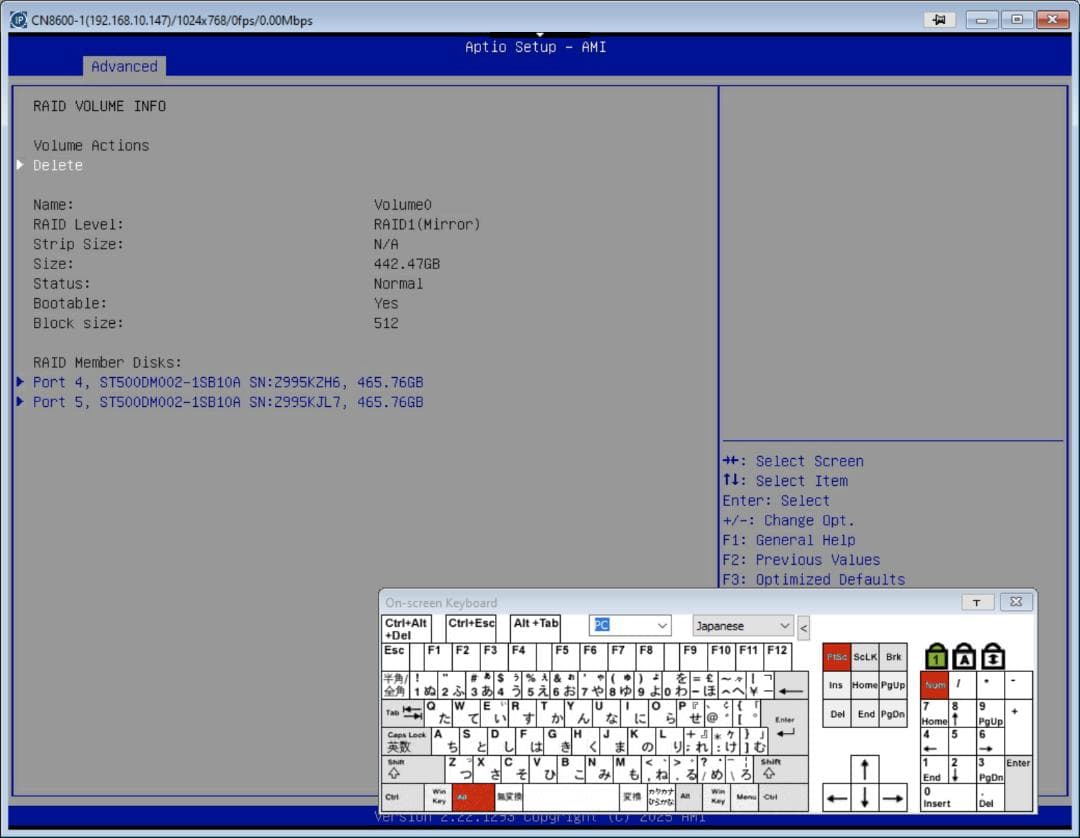Click the green Num Lock padlock indicator

935,656
